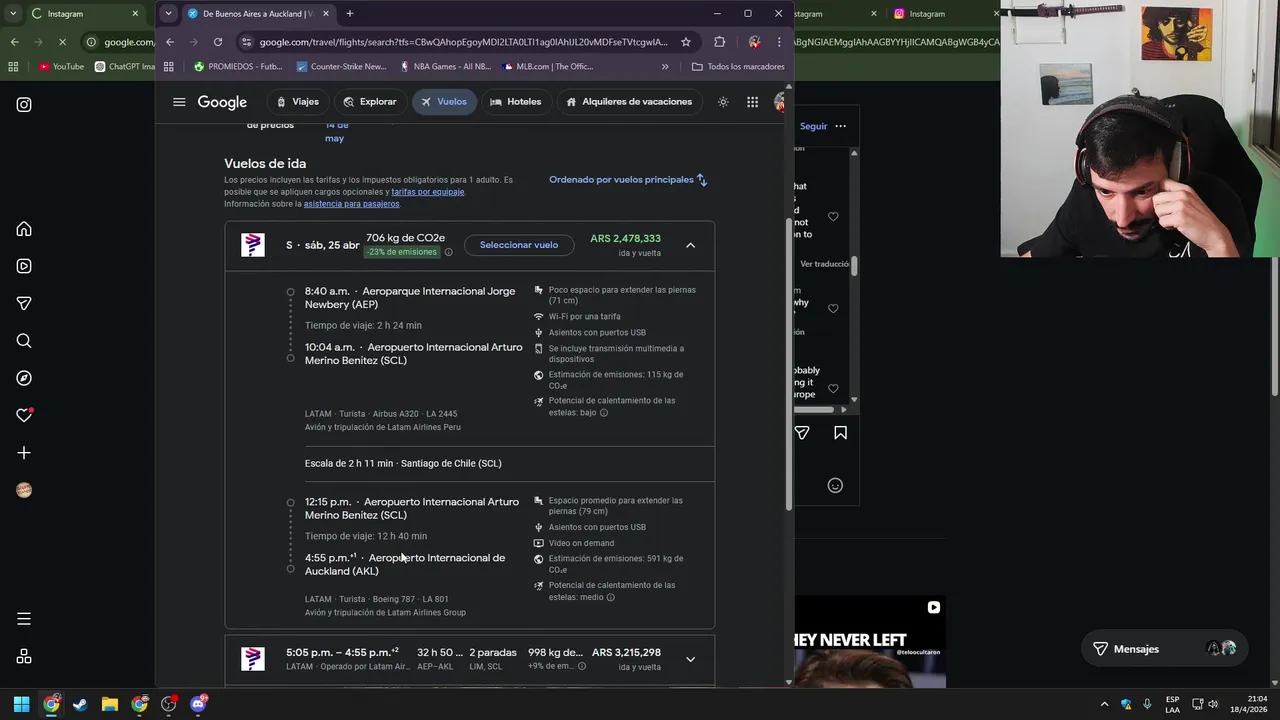Open Ordenado por vuelos principales sorting

coord(628,180)
